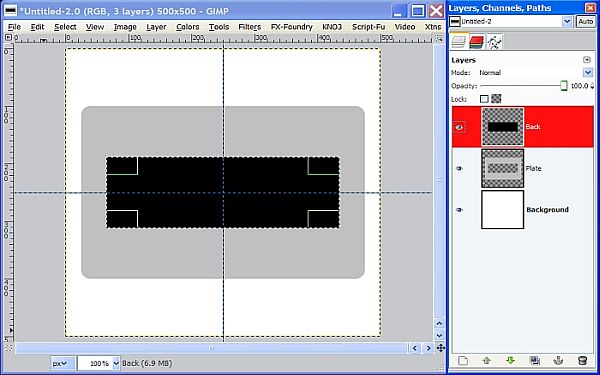Viewport: 600px width, 375px height.
Task: Open the Tools menu
Action: [x=219, y=27]
